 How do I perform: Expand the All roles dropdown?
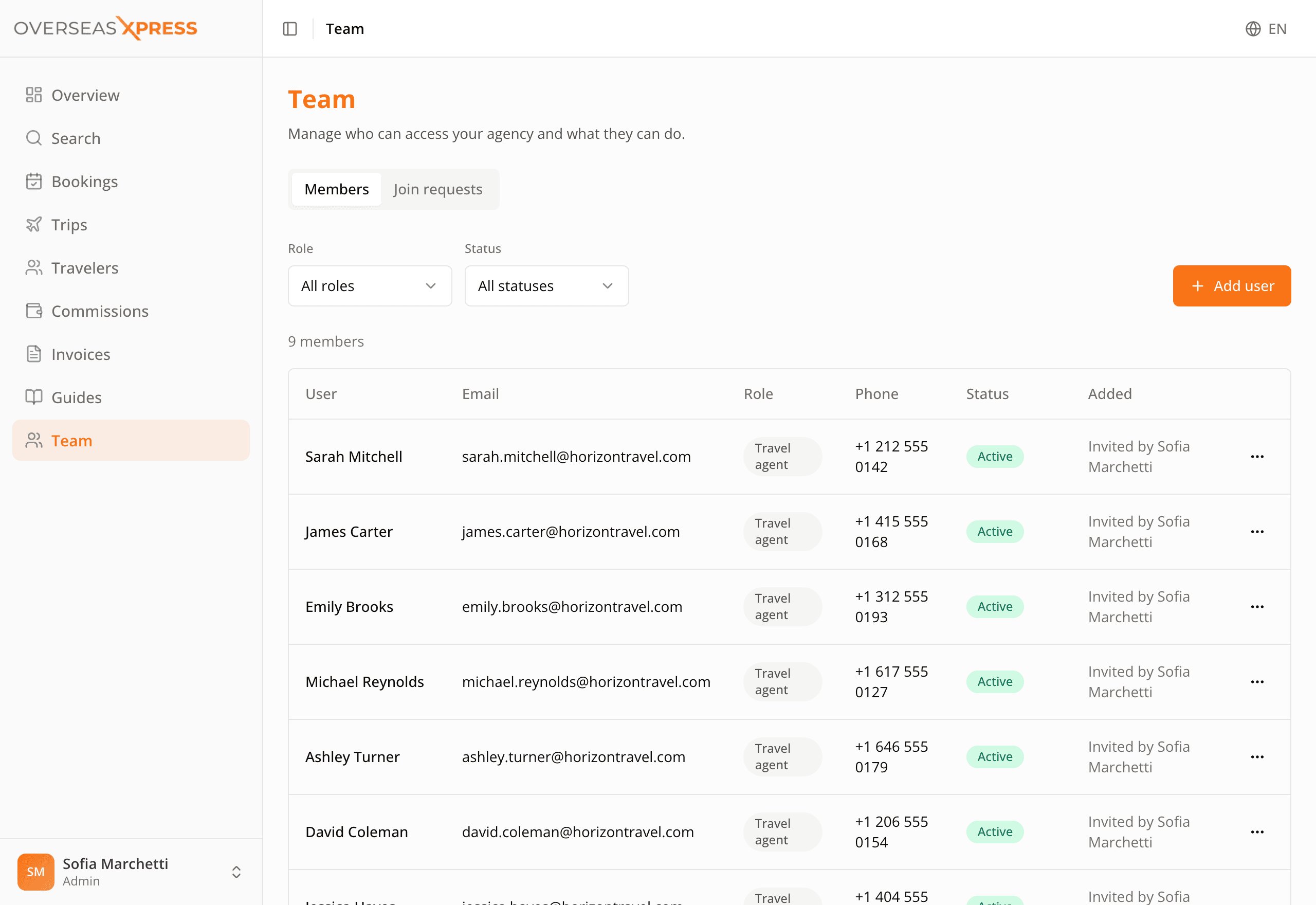(x=370, y=286)
